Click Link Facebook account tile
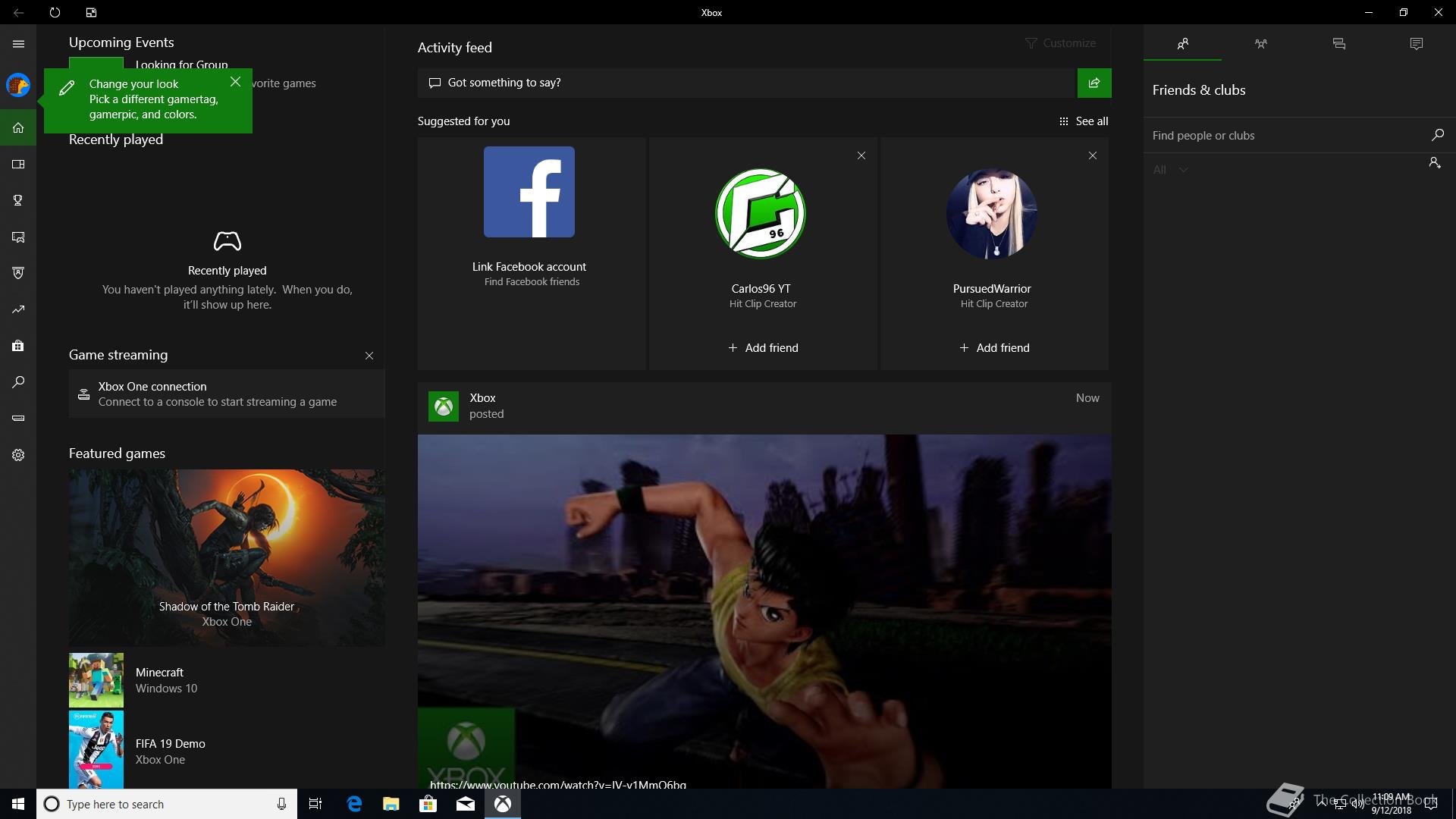 click(x=532, y=253)
